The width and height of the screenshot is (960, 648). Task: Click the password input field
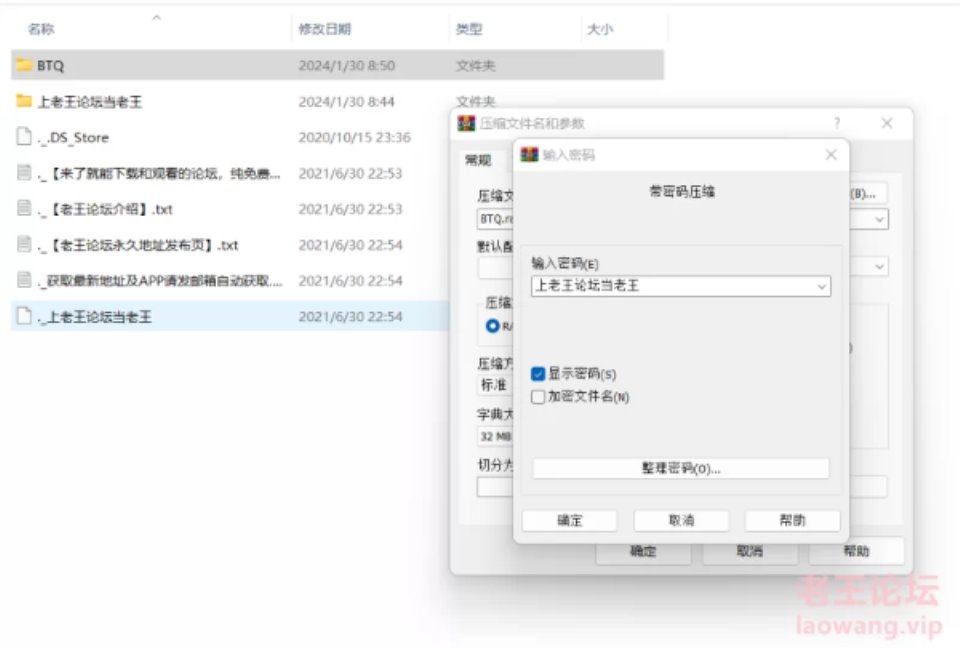click(672, 286)
